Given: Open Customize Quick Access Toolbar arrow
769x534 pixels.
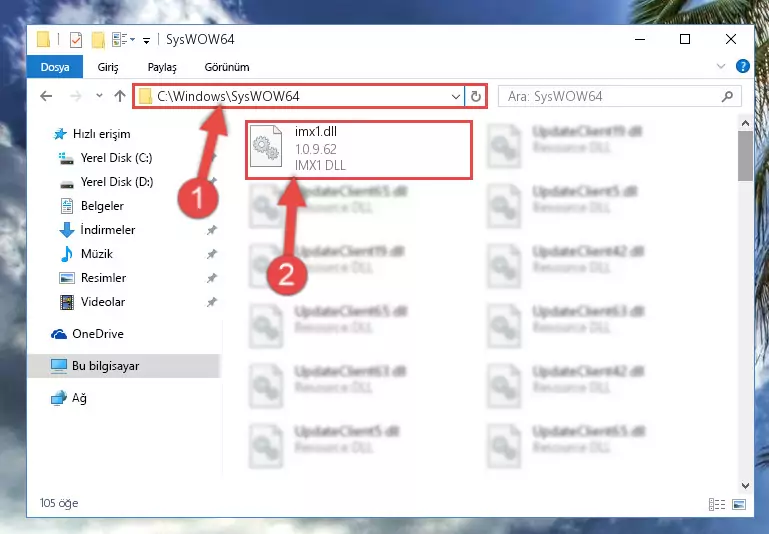Looking at the screenshot, I should 146,41.
